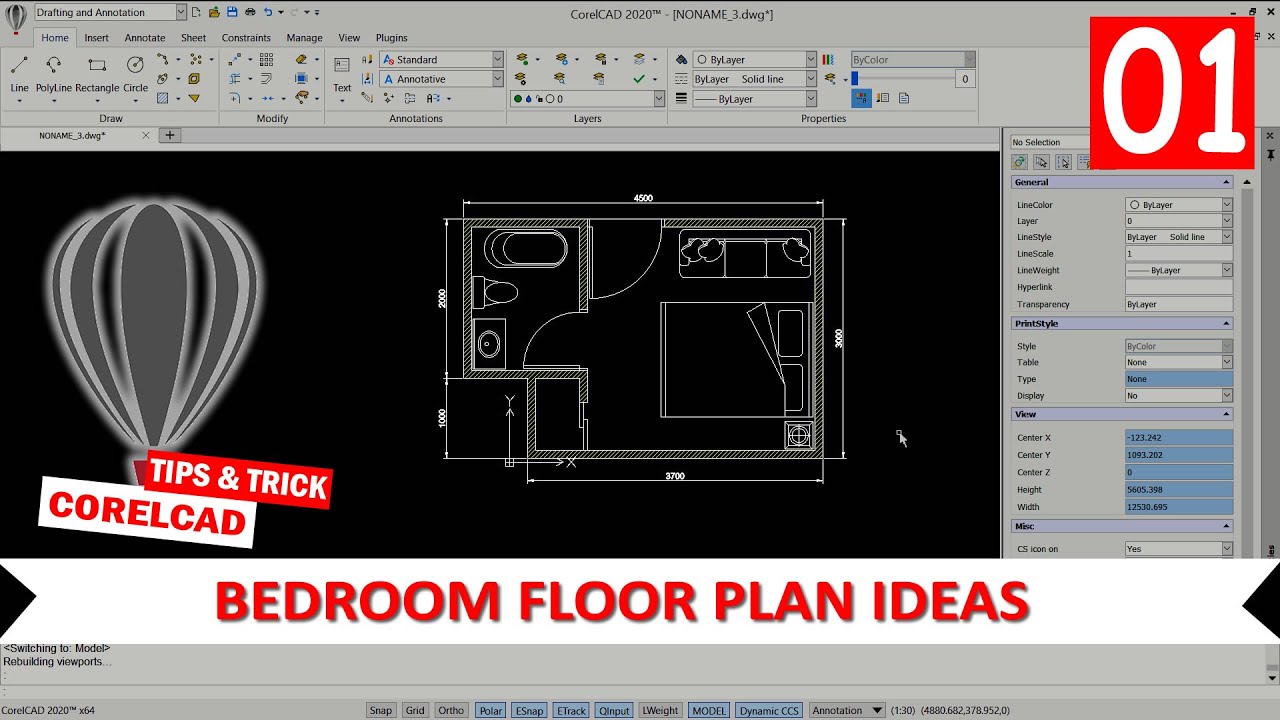This screenshot has height=720, width=1280.
Task: Pin the Properties palette with pushpin
Action: click(1271, 155)
